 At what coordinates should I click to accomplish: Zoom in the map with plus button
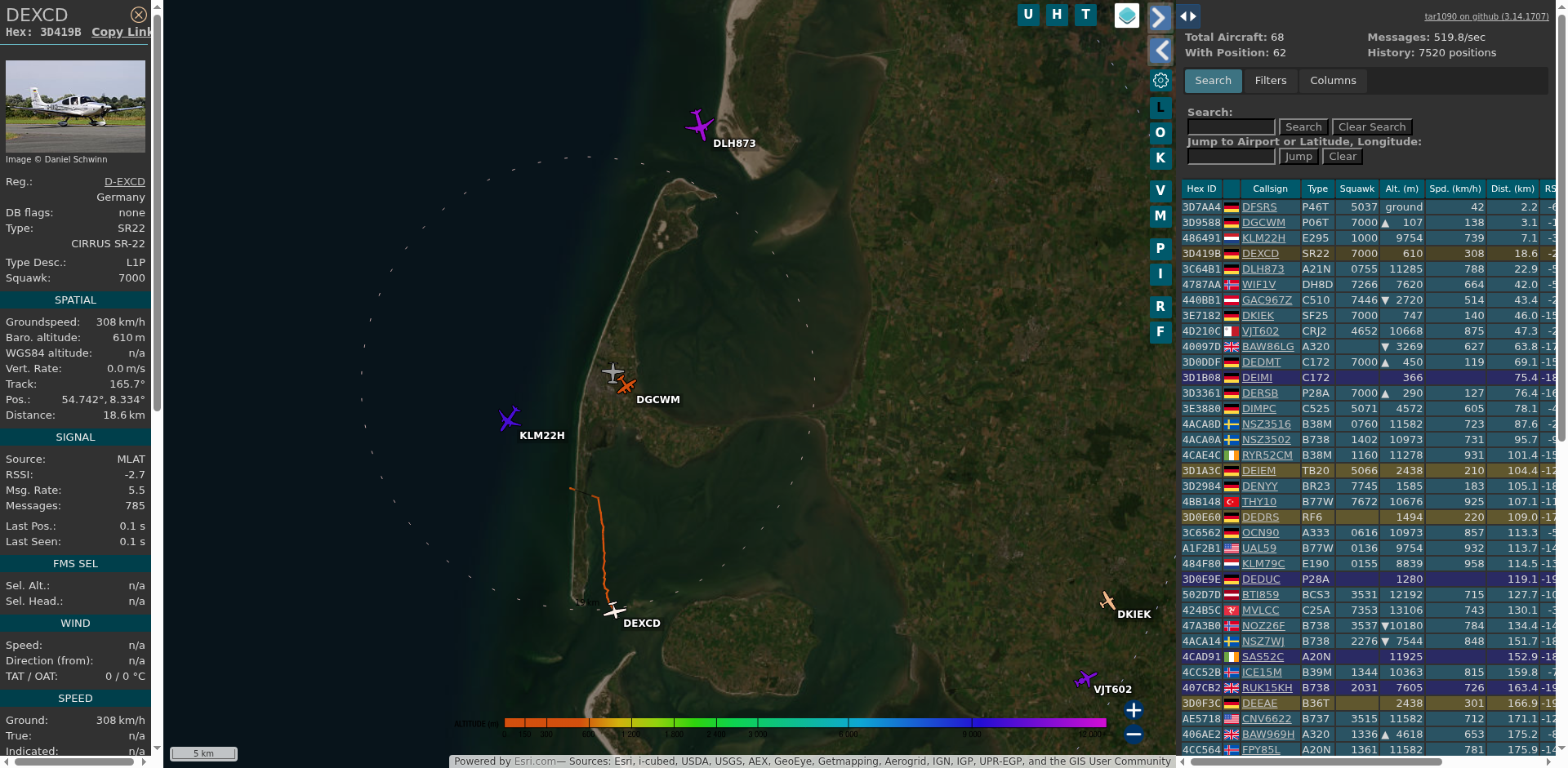(1134, 710)
